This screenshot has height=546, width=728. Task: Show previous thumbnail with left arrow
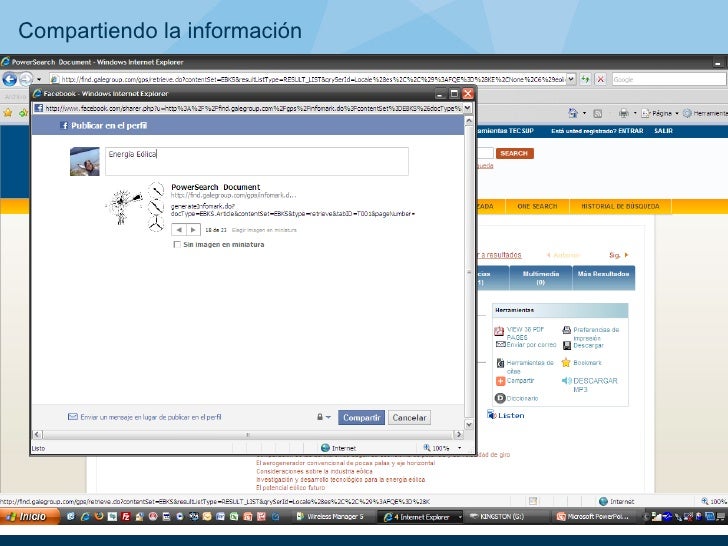click(179, 229)
